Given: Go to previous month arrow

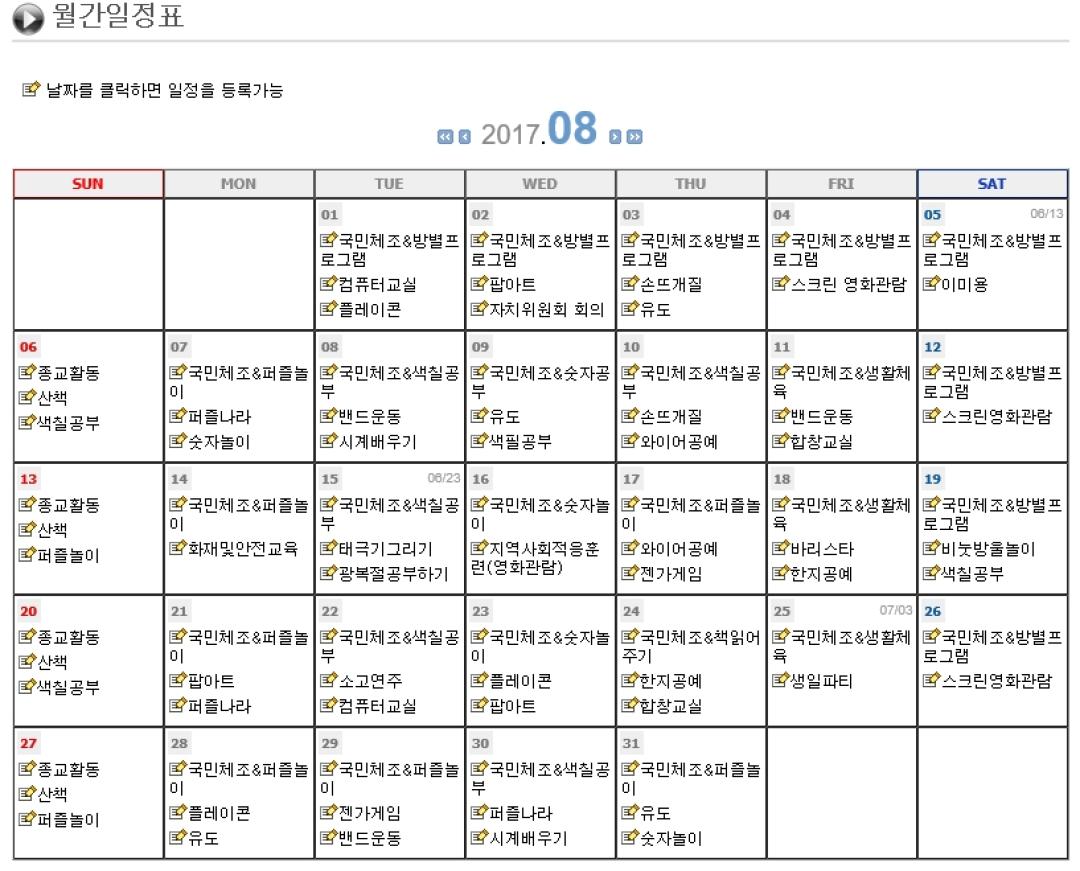Looking at the screenshot, I should click(464, 137).
